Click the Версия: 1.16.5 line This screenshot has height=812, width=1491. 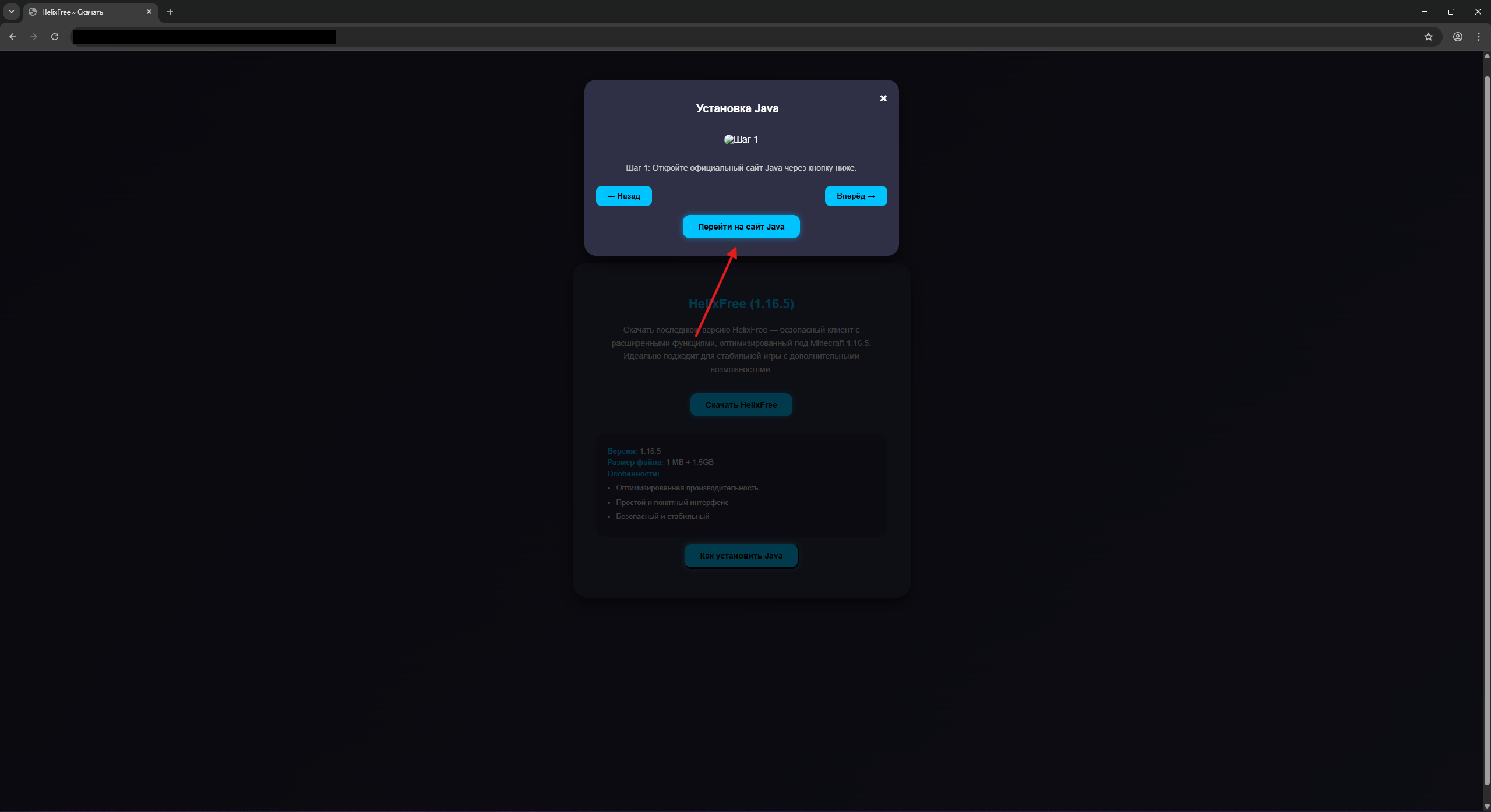(634, 451)
